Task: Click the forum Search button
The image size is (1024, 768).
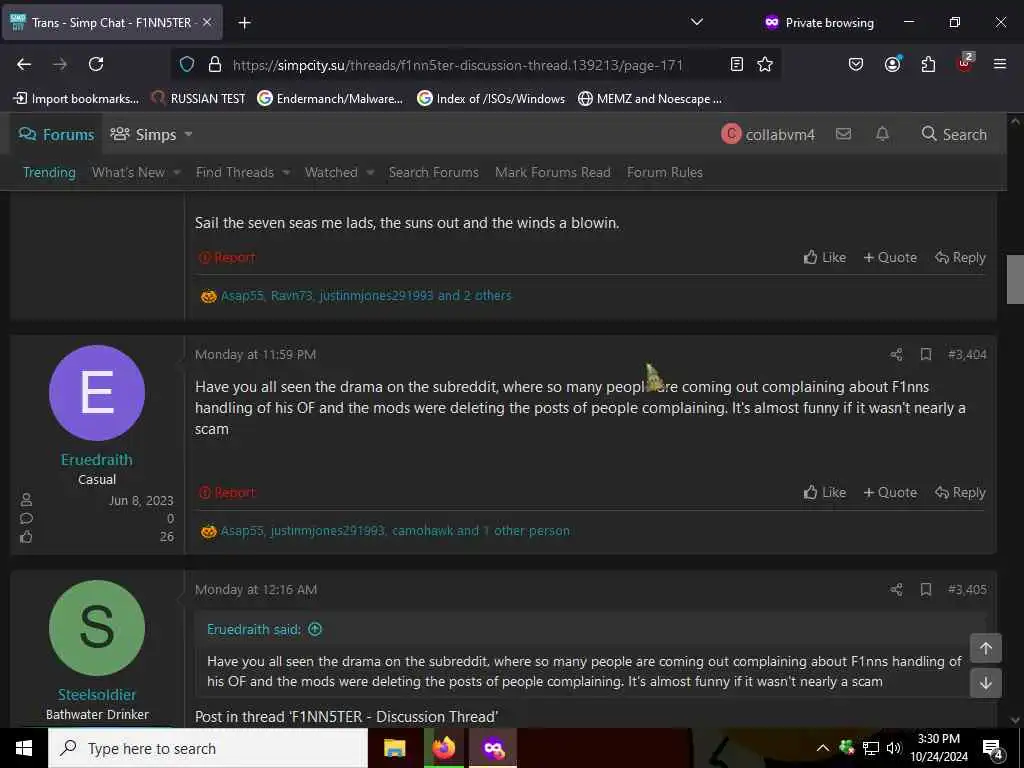Action: click(x=953, y=134)
